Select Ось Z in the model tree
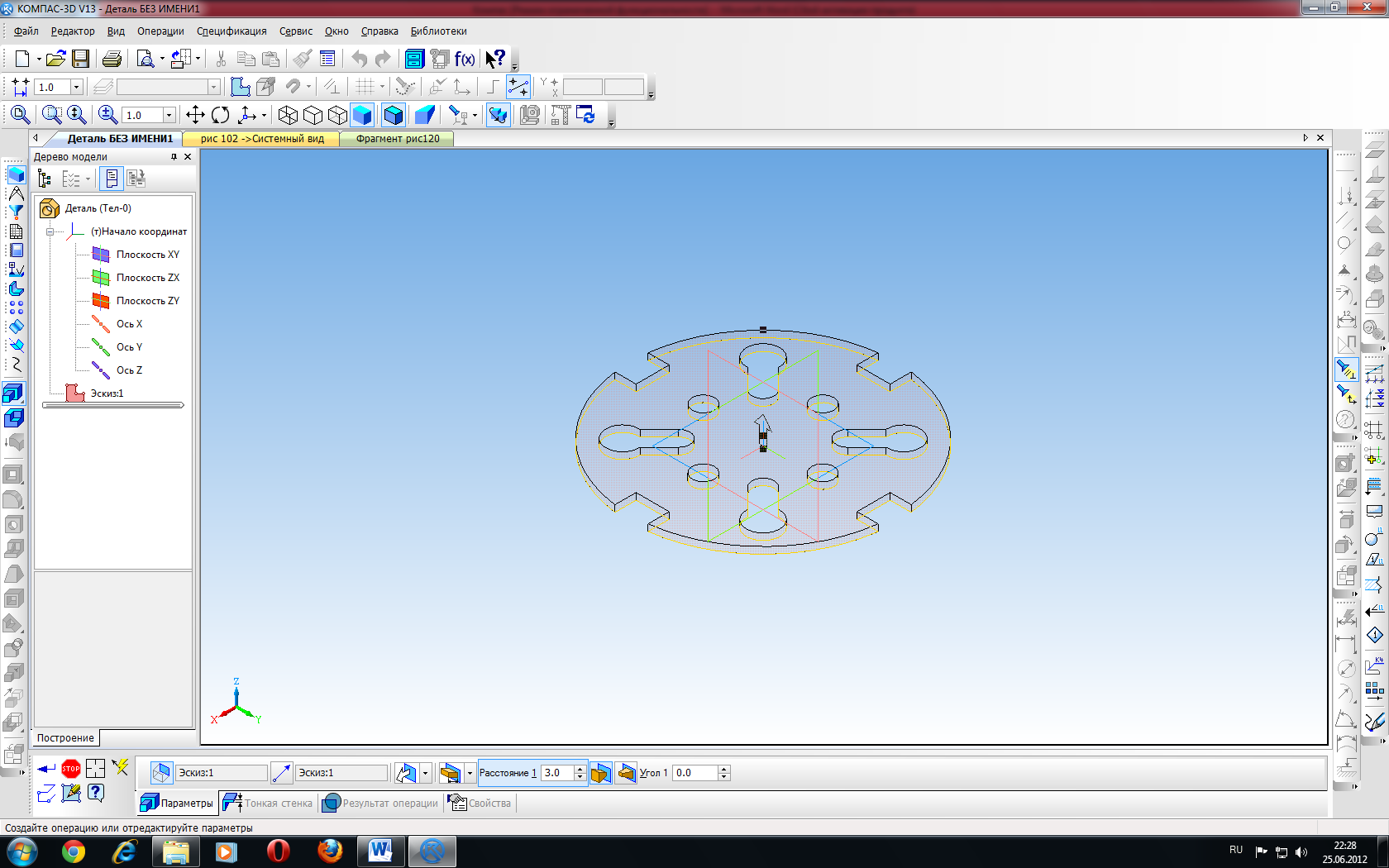 pos(129,370)
